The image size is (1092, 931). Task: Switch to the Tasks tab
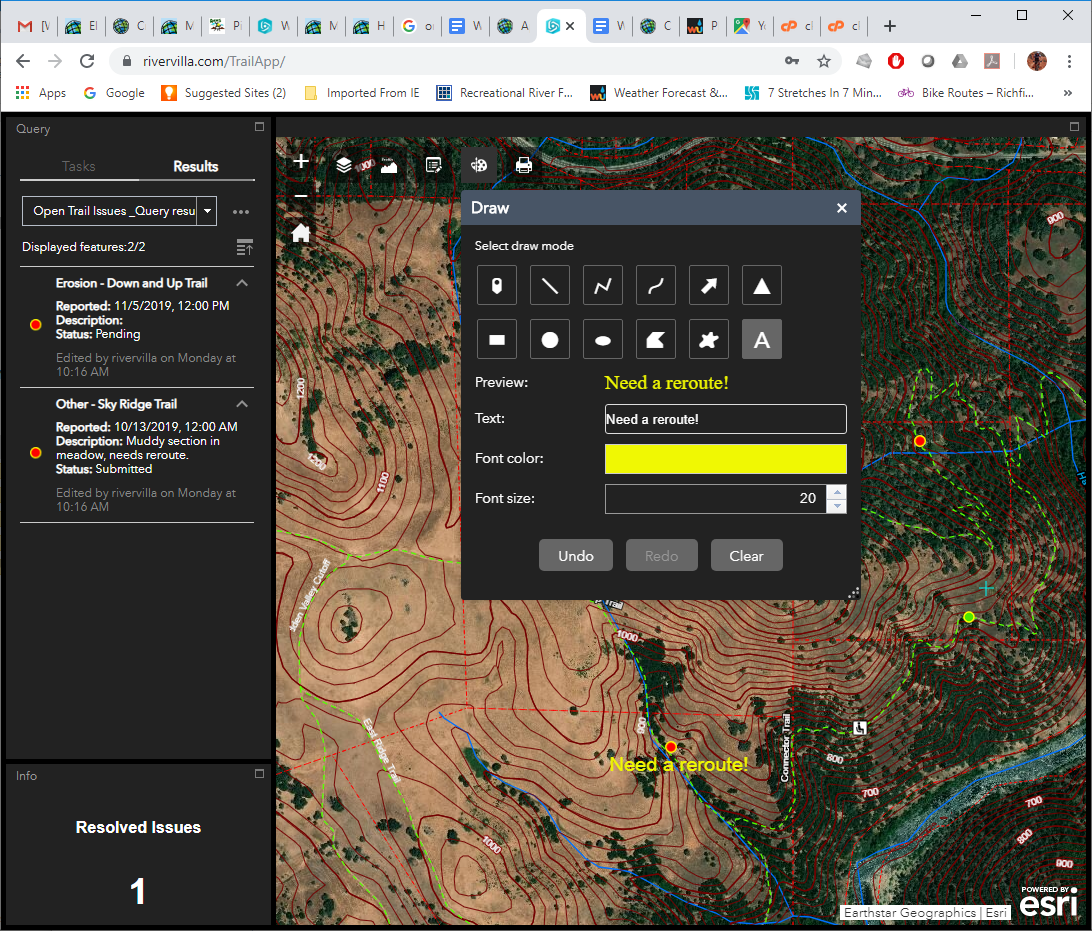pos(79,166)
